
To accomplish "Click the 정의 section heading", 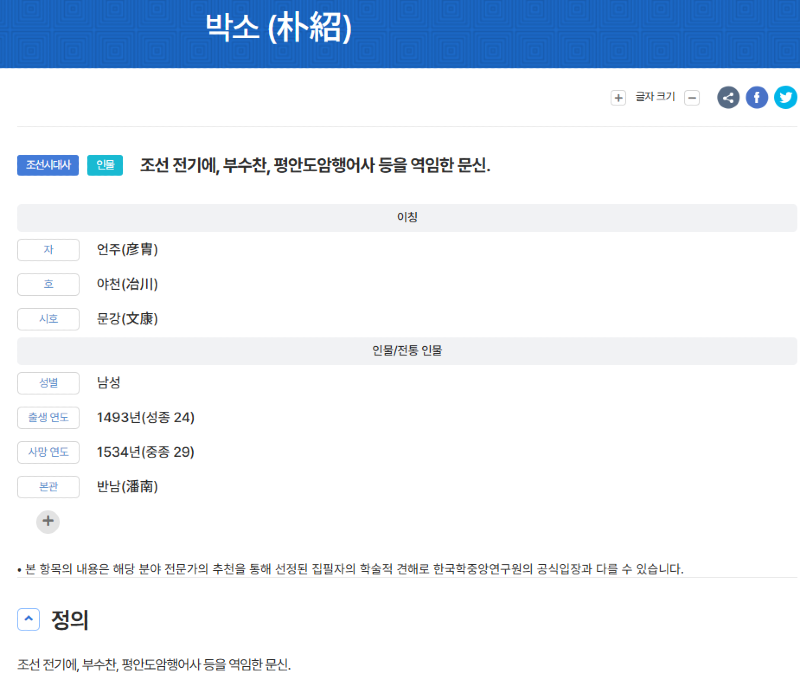I will [x=70, y=620].
